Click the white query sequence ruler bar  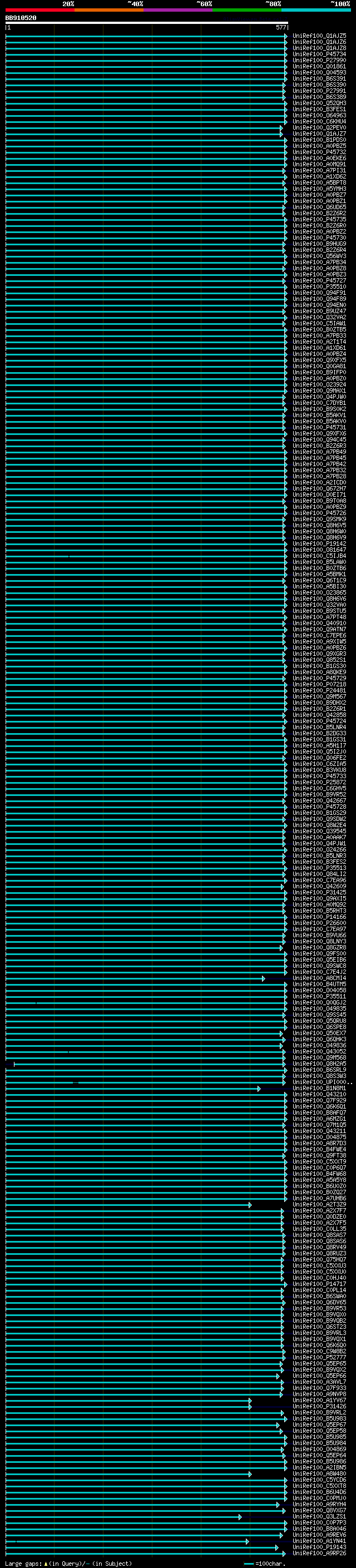tap(147, 22)
